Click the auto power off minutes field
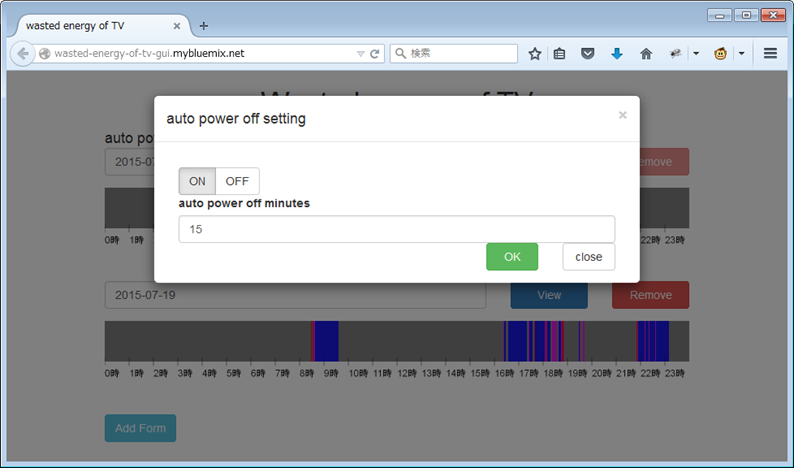The height and width of the screenshot is (468, 794). click(397, 229)
